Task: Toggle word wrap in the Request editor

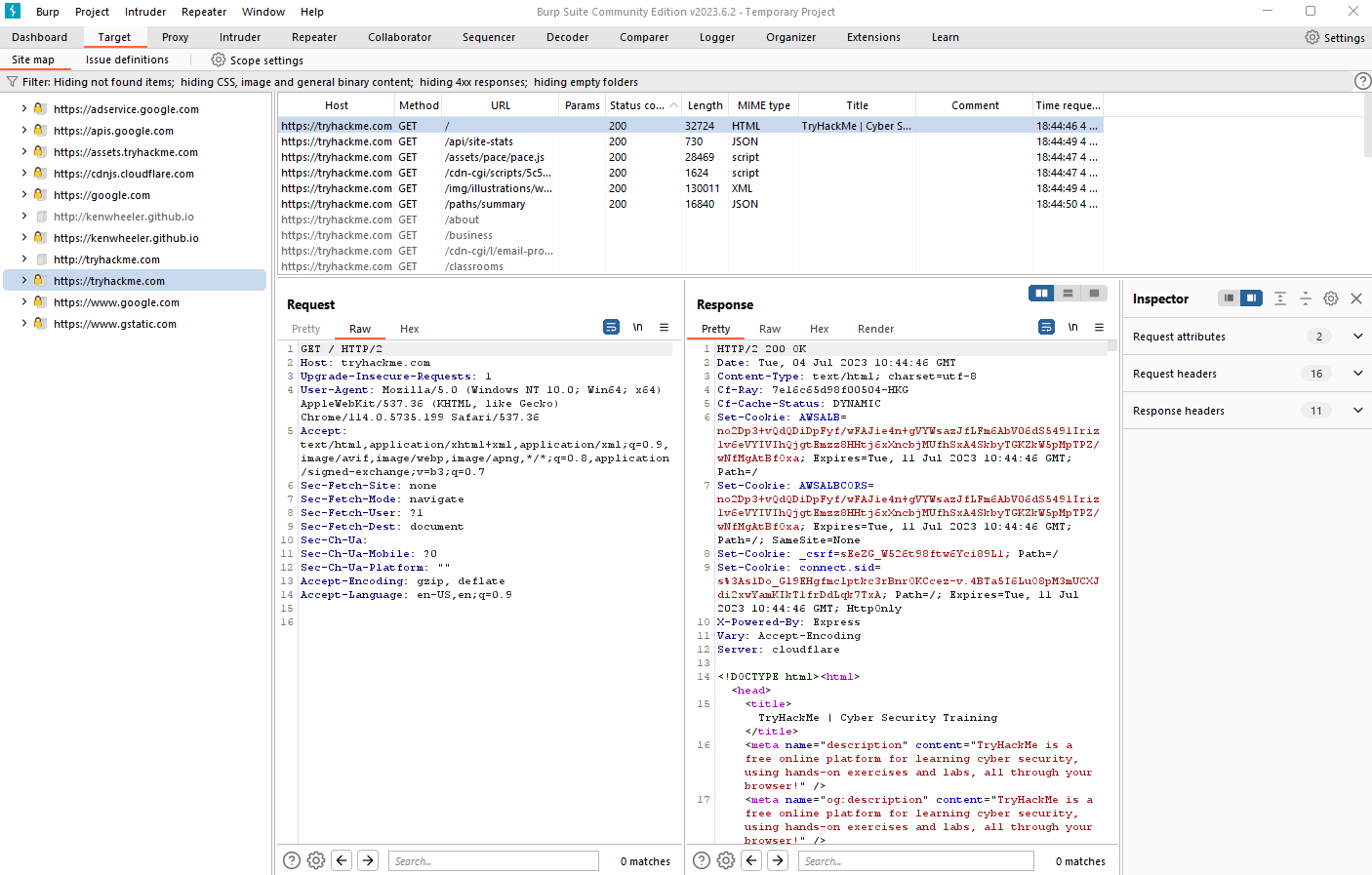Action: (x=611, y=327)
